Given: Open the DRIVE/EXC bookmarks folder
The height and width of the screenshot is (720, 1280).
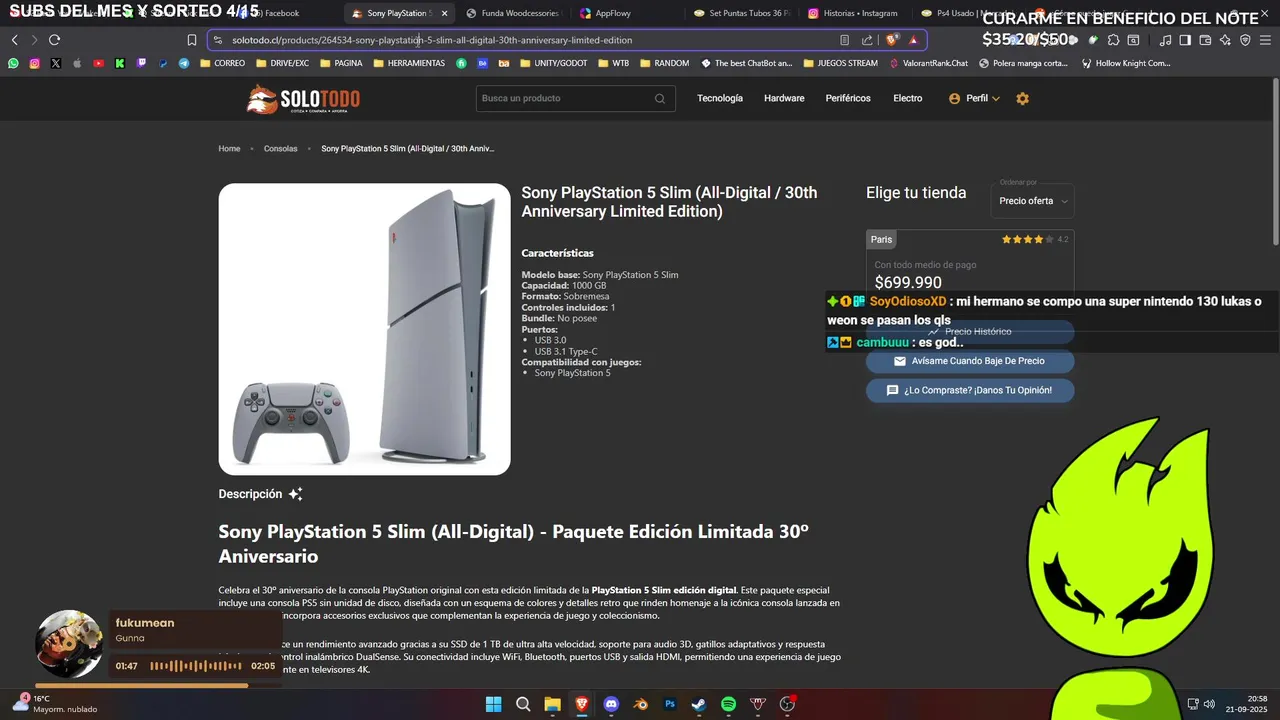Looking at the screenshot, I should click(283, 63).
